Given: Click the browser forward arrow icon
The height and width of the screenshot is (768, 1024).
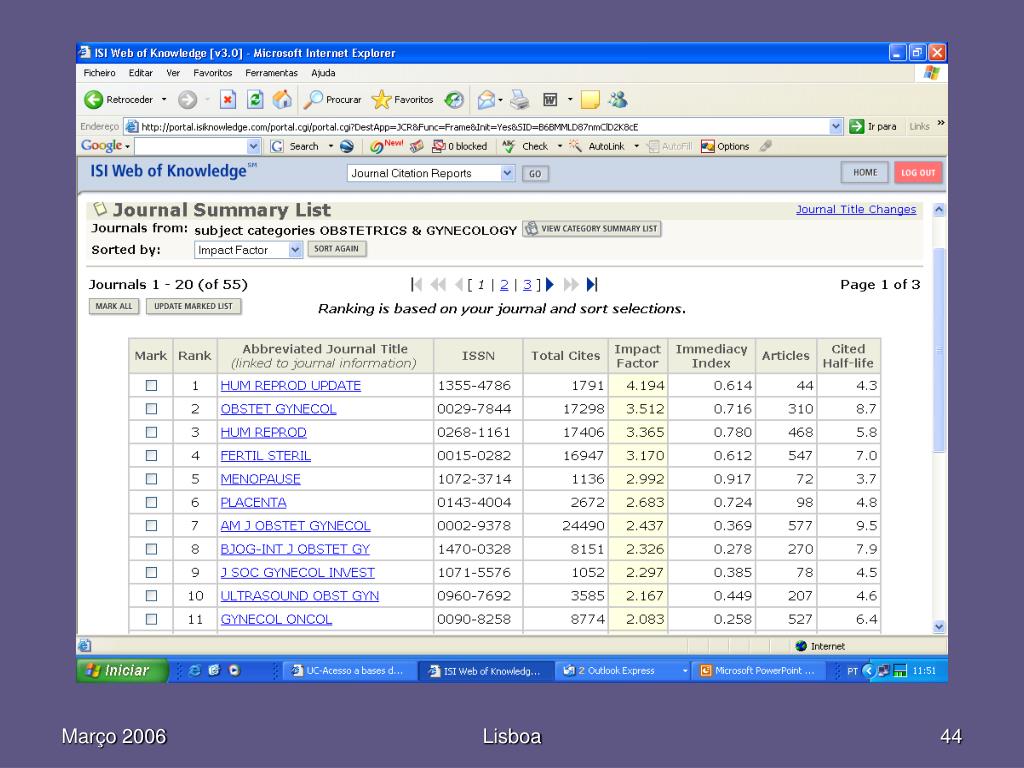Looking at the screenshot, I should click(187, 99).
